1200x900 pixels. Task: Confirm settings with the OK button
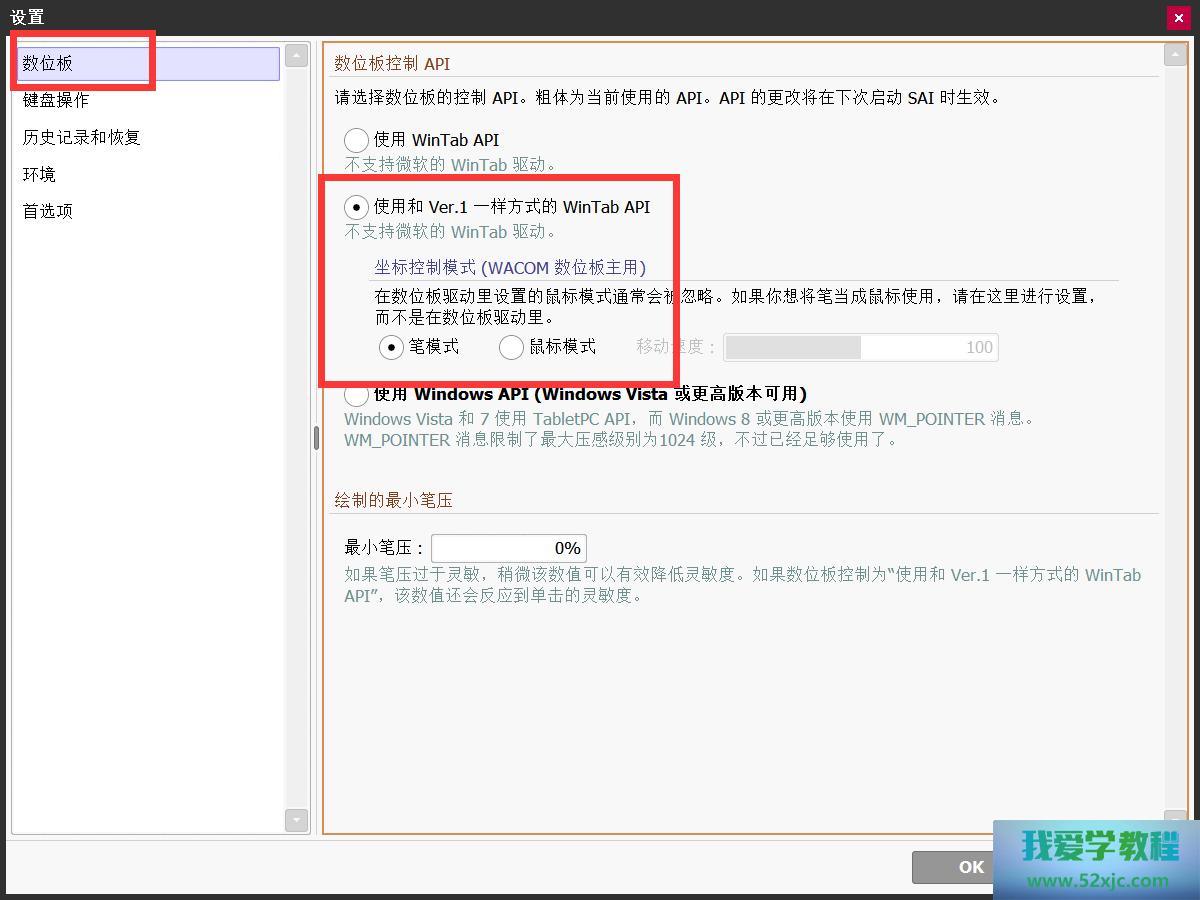point(960,867)
